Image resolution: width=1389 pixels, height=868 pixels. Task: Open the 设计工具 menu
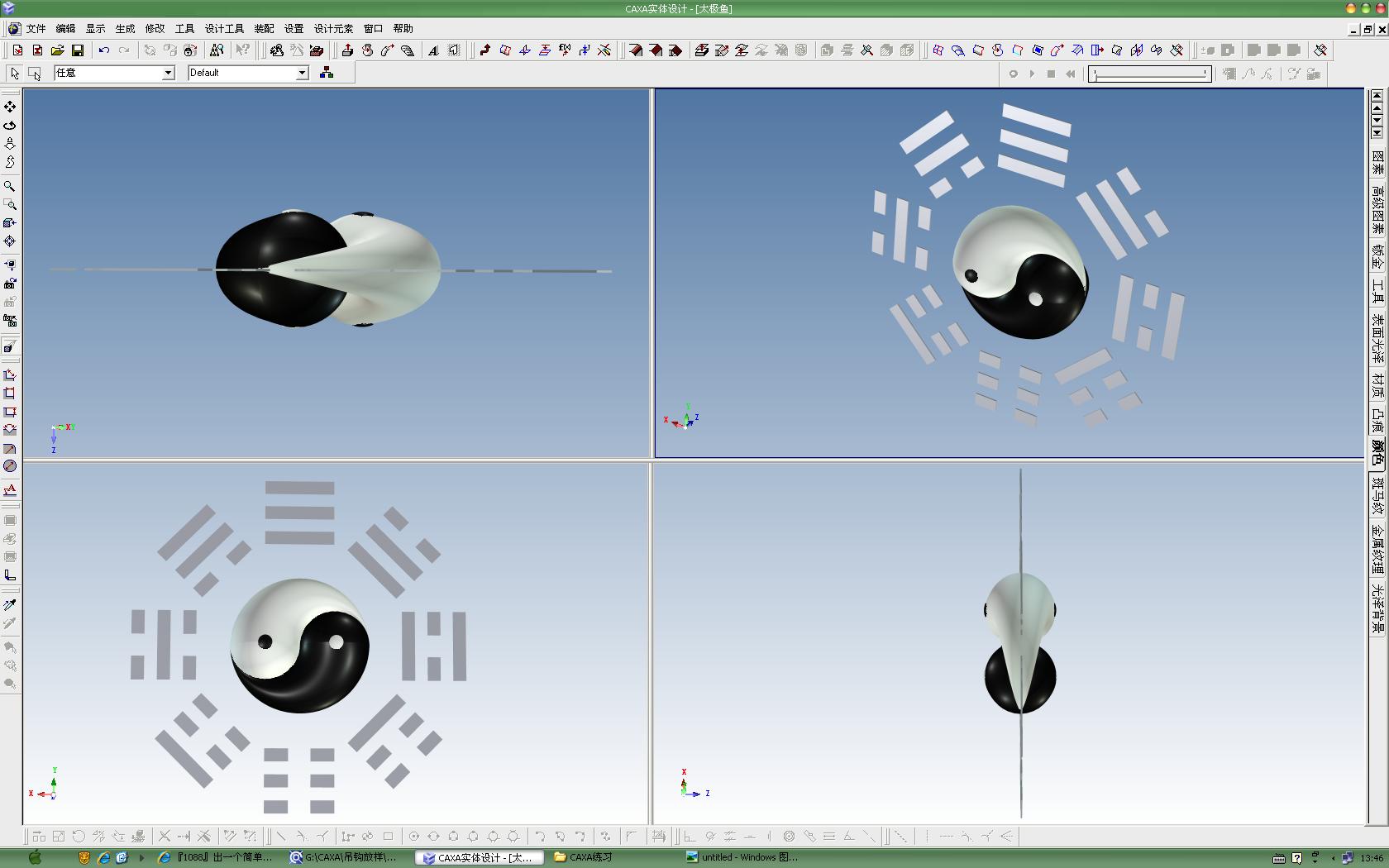[x=224, y=28]
